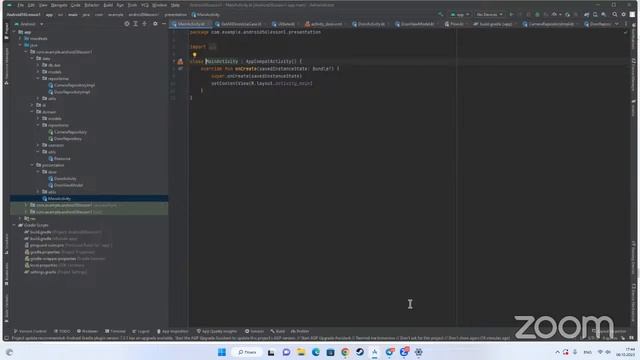Open the File menu

pyautogui.click(x=20, y=5)
